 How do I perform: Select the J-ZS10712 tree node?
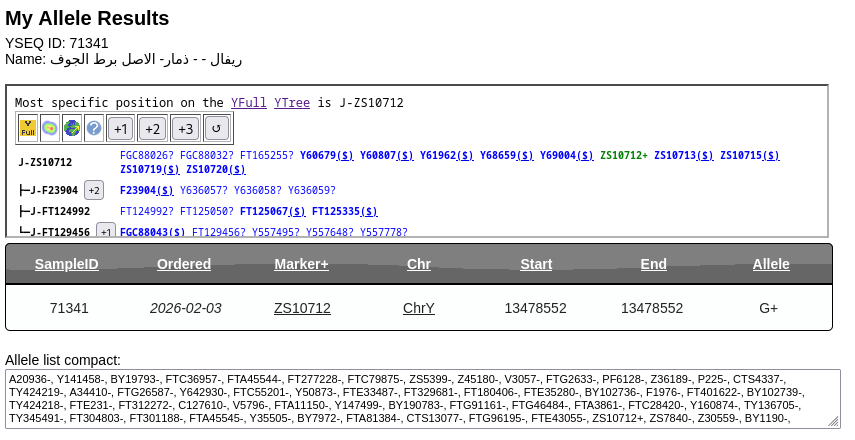point(45,162)
